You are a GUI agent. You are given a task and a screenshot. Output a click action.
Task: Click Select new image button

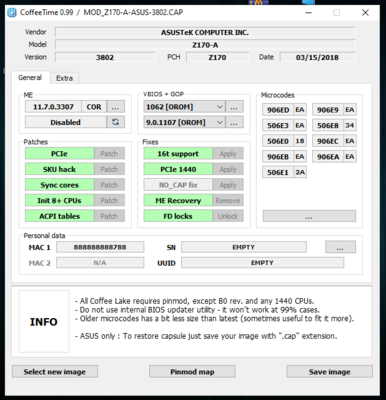[55, 372]
